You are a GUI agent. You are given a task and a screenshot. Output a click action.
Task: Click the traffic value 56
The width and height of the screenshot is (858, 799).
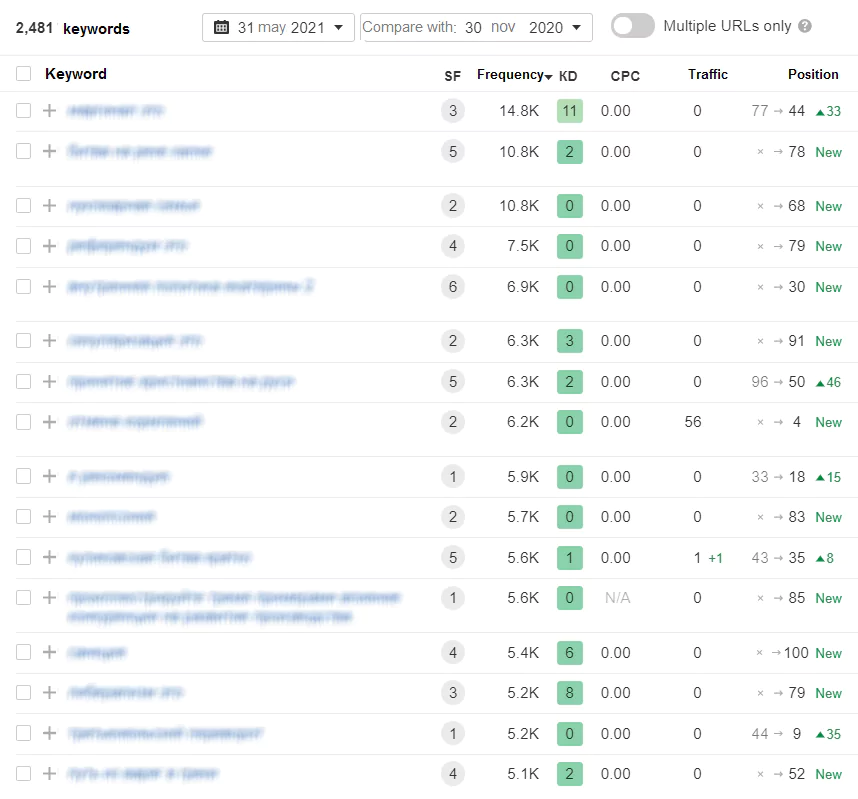coord(693,422)
